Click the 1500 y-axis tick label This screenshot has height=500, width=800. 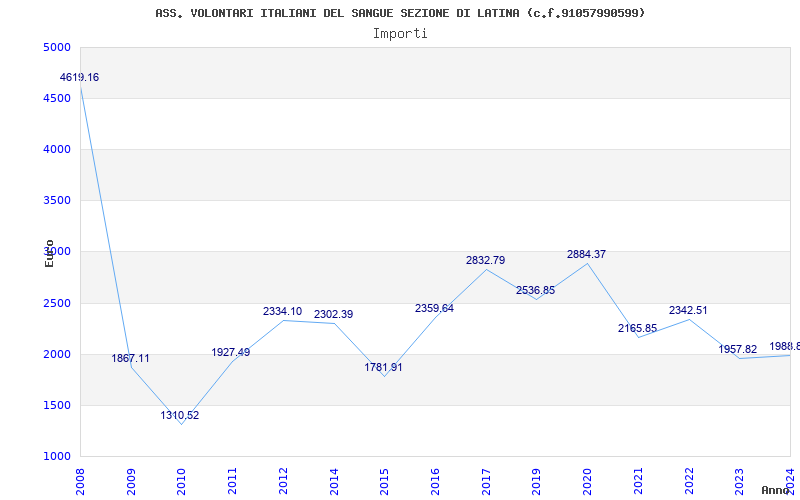coord(57,406)
